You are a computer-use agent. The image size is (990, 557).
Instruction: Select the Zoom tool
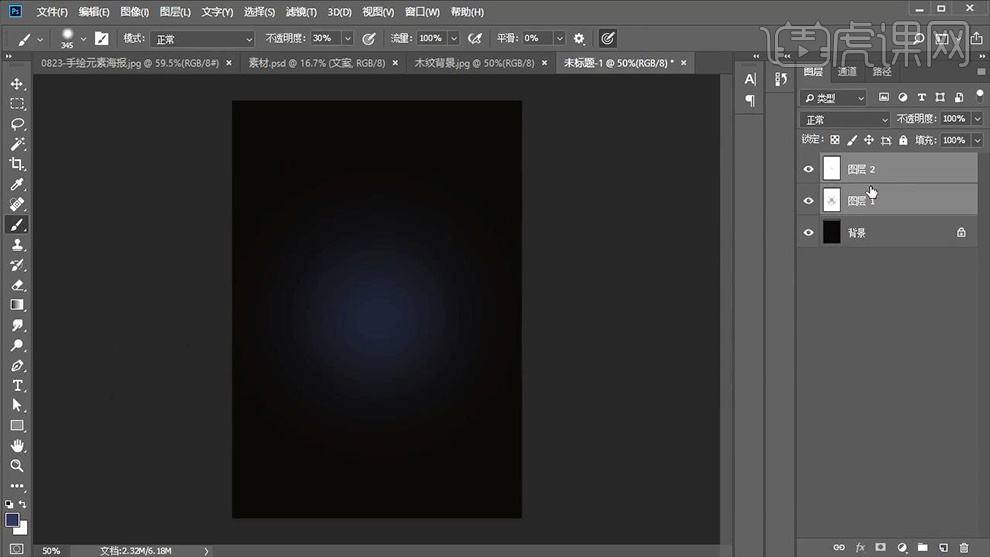click(17, 466)
